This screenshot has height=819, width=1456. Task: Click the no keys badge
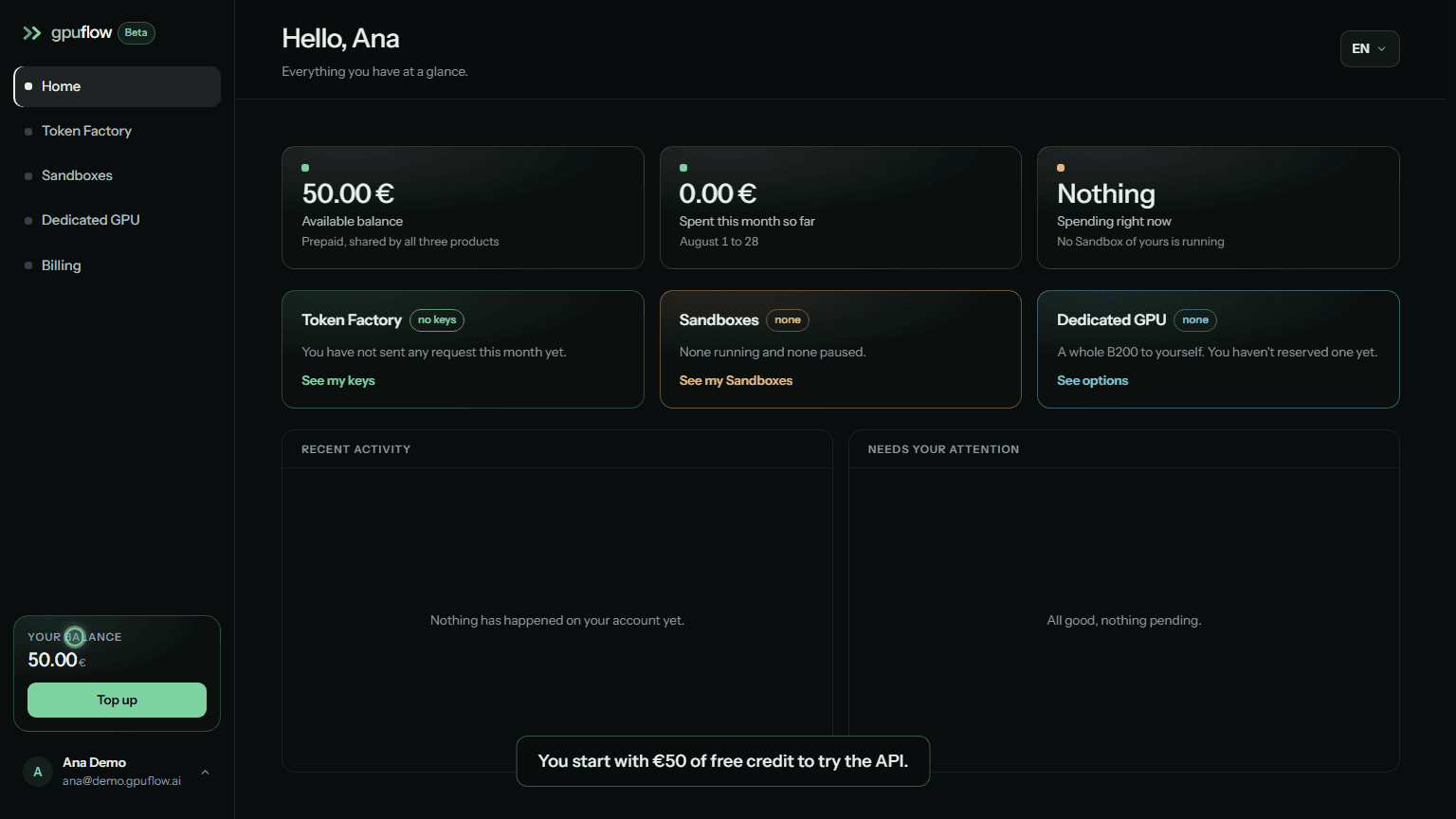coord(437,320)
